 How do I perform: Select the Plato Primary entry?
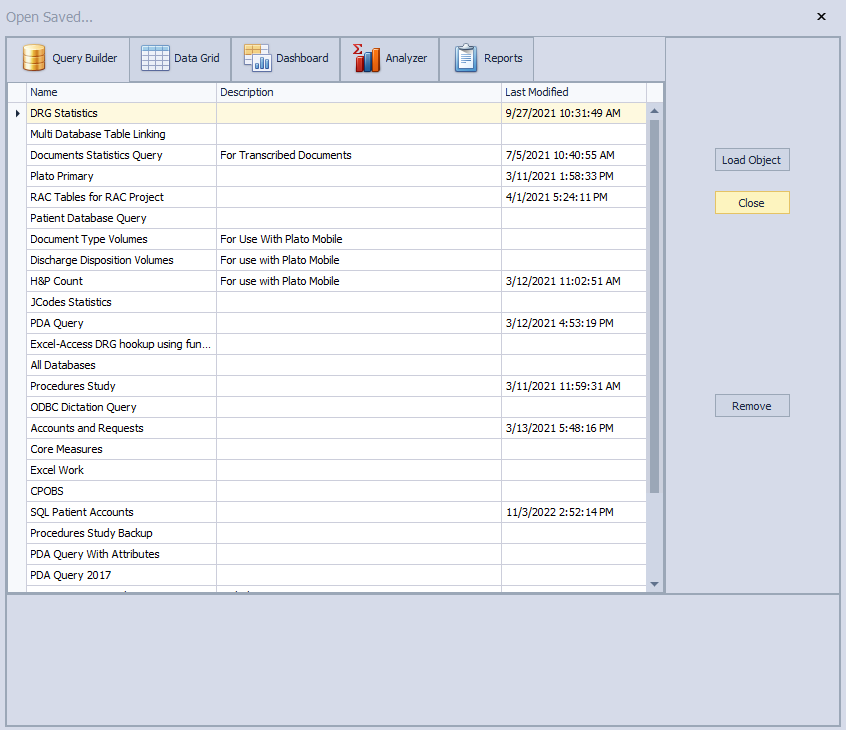click(x=336, y=176)
